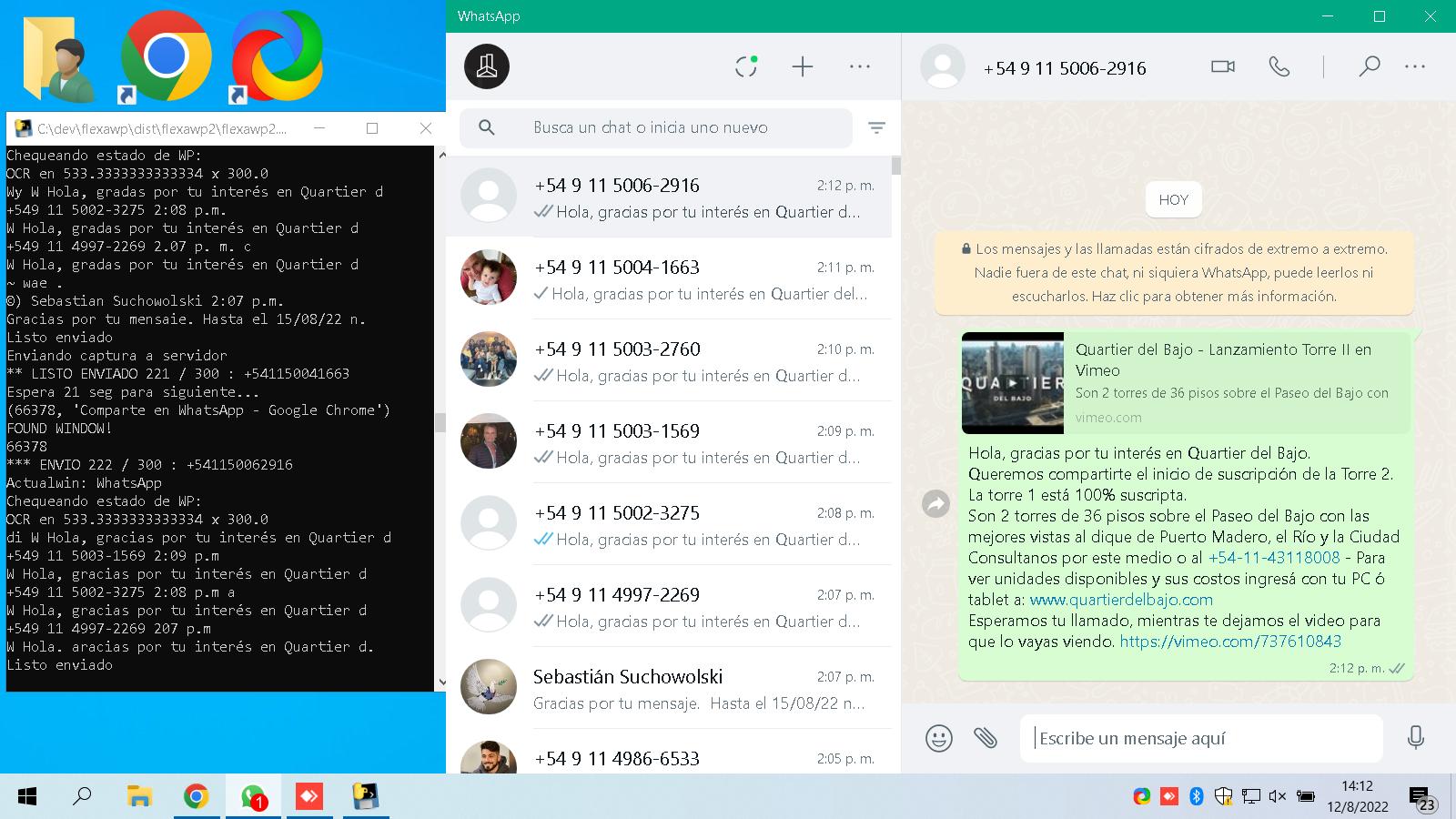Image resolution: width=1456 pixels, height=819 pixels.
Task: Click the encryption notice banner
Action: click(x=1174, y=273)
